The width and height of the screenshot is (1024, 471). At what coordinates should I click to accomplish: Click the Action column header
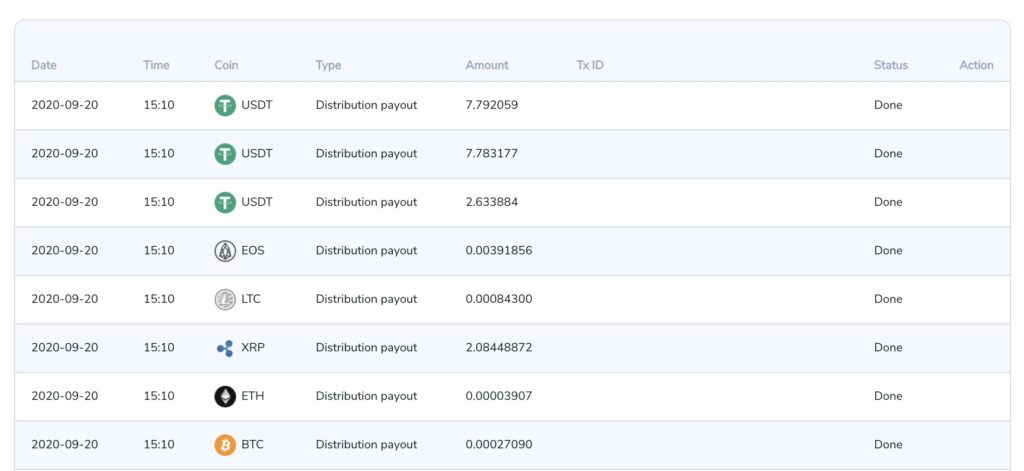click(976, 65)
